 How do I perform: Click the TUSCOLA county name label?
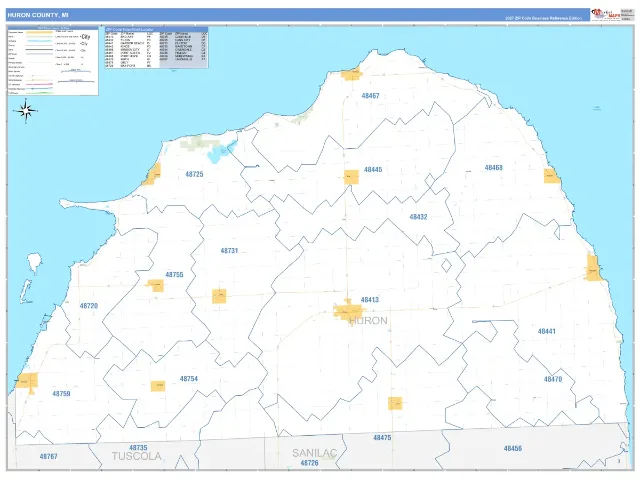pyautogui.click(x=137, y=456)
